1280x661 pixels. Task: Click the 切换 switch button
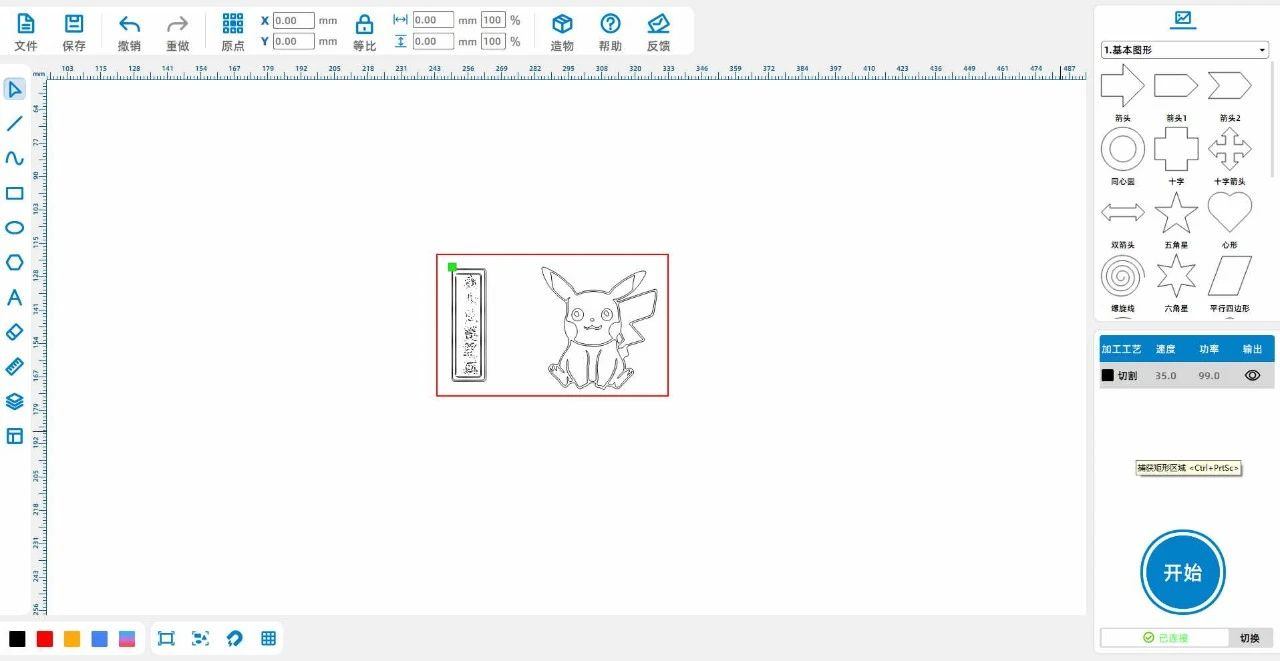[x=1249, y=638]
